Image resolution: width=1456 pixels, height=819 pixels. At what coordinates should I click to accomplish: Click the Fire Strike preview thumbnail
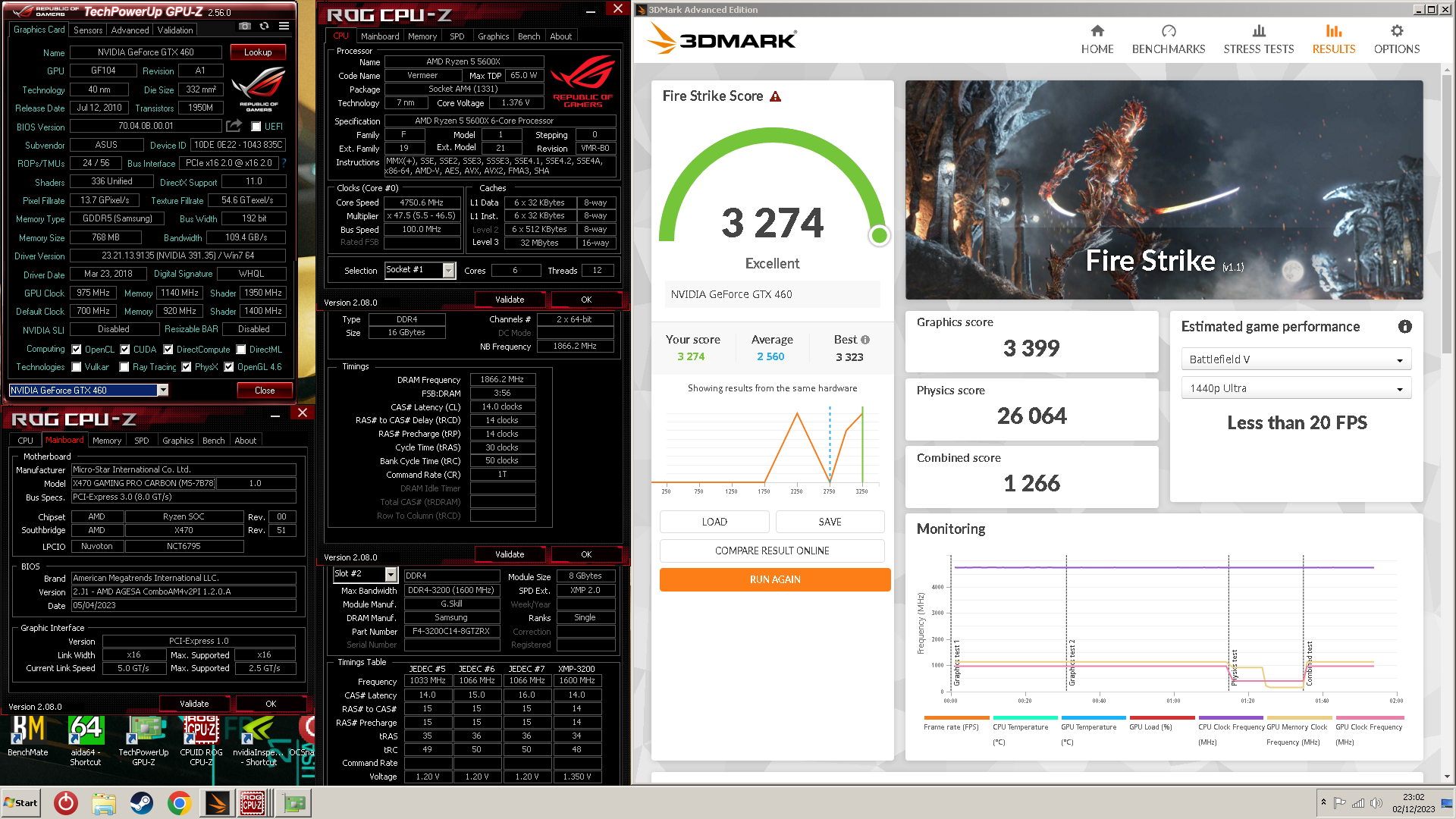[x=1163, y=190]
